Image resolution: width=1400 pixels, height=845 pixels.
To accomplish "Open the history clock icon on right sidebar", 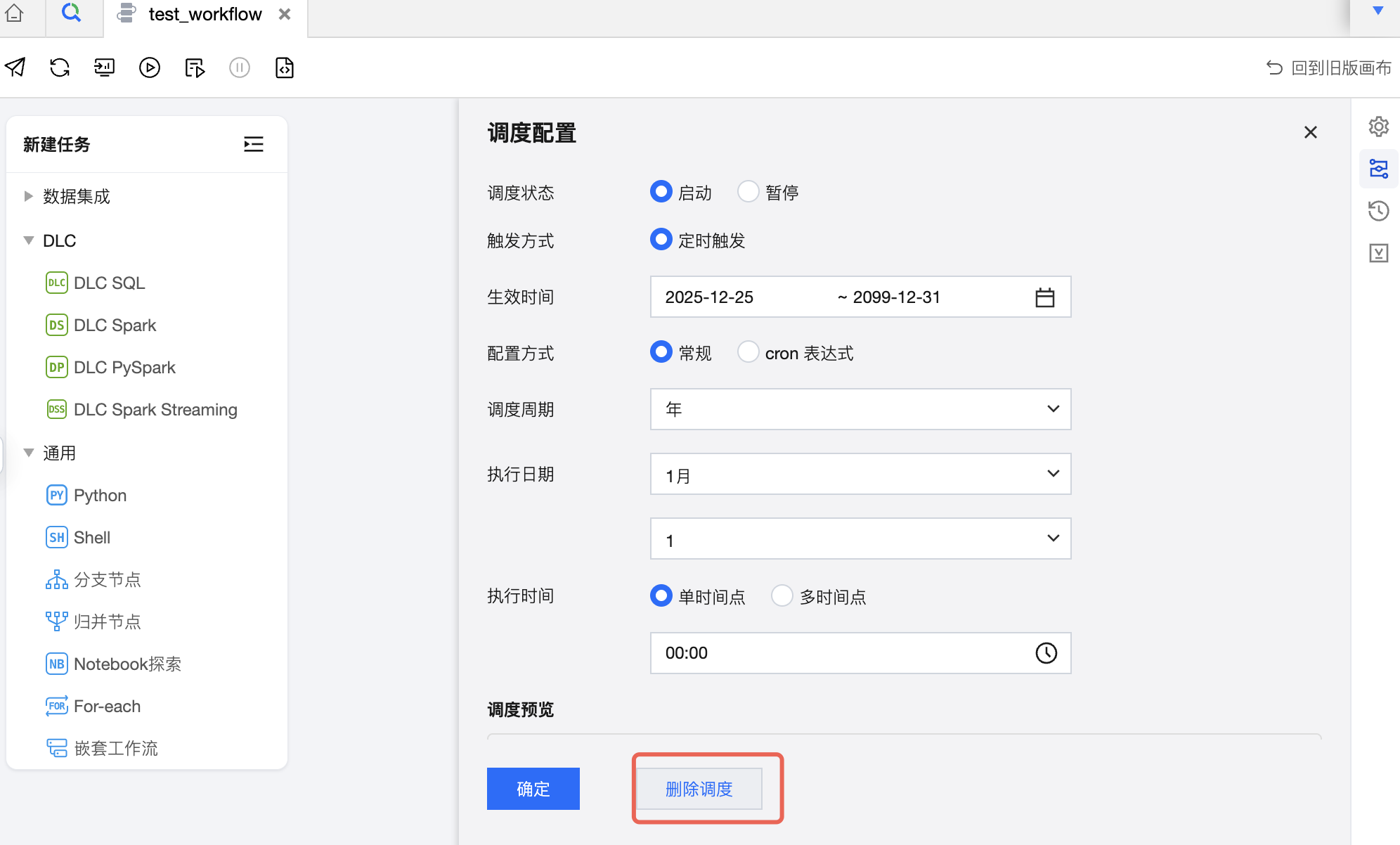I will pos(1378,211).
